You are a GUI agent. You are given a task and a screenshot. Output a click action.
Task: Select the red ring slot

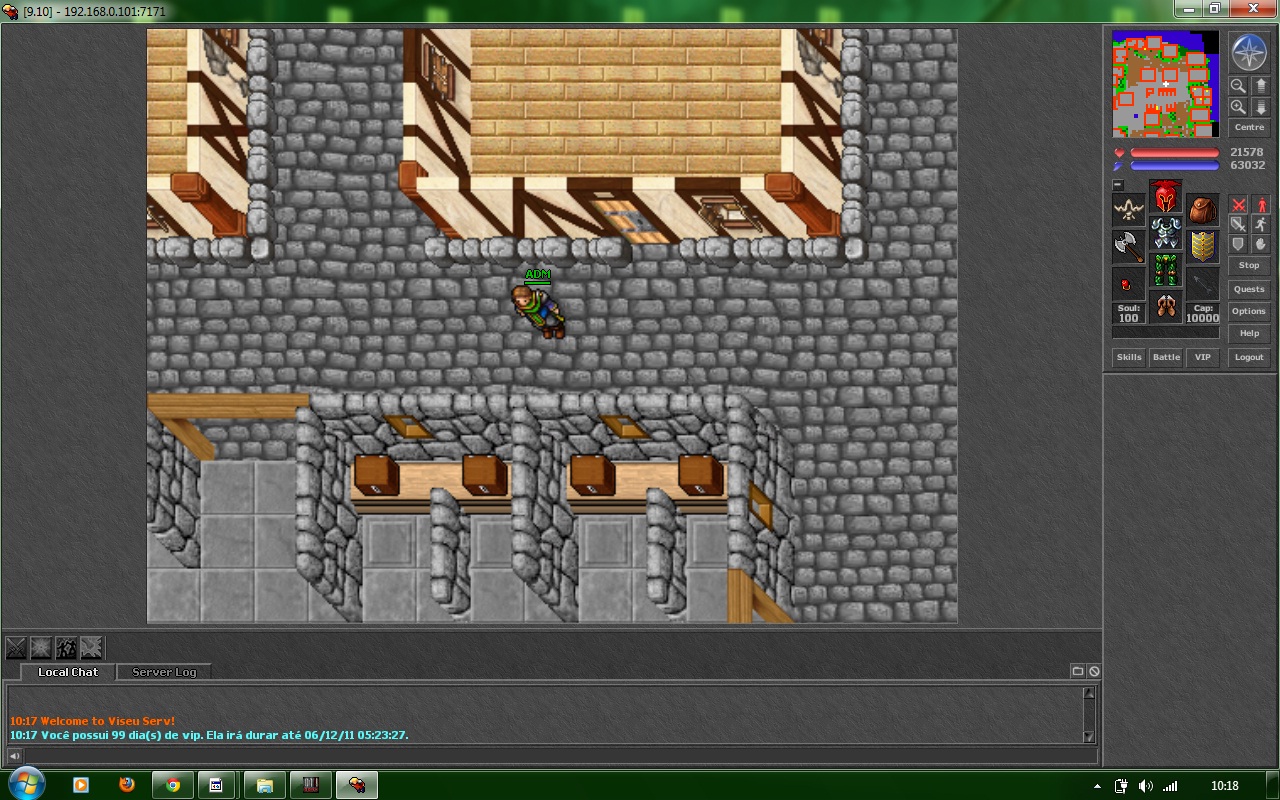click(1129, 284)
